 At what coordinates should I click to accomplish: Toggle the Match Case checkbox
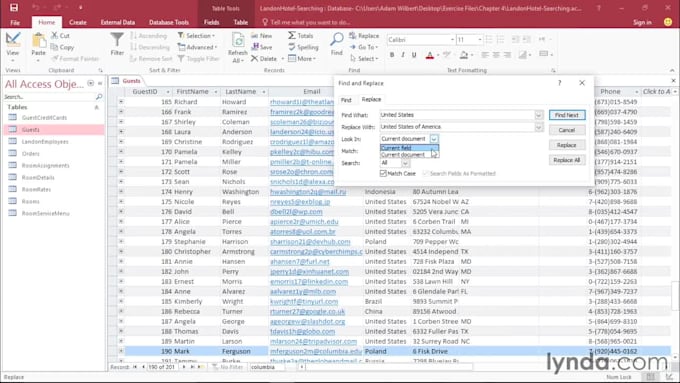click(383, 173)
